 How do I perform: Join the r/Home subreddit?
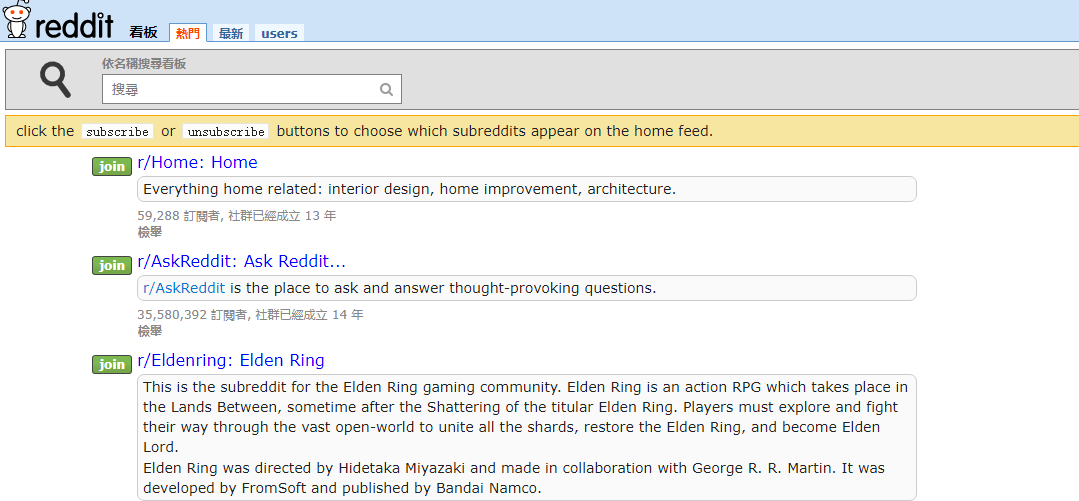click(x=111, y=167)
